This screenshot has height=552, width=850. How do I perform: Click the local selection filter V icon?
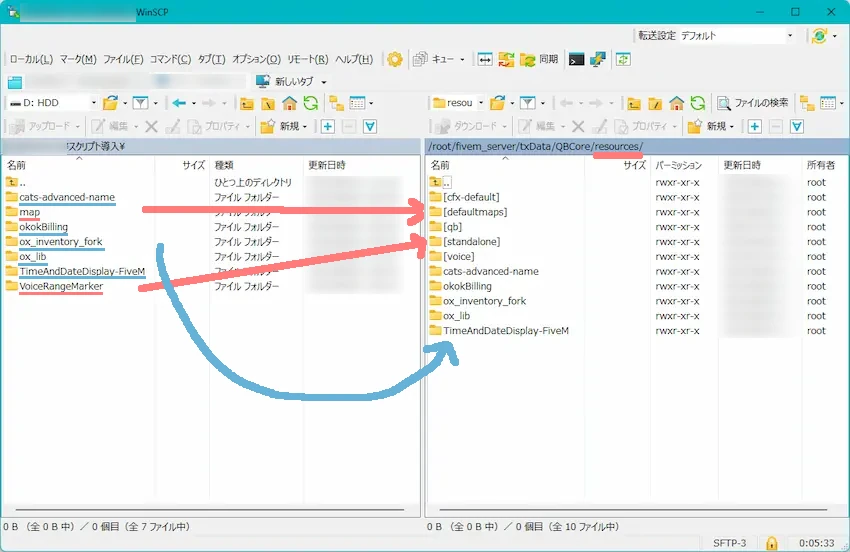370,126
